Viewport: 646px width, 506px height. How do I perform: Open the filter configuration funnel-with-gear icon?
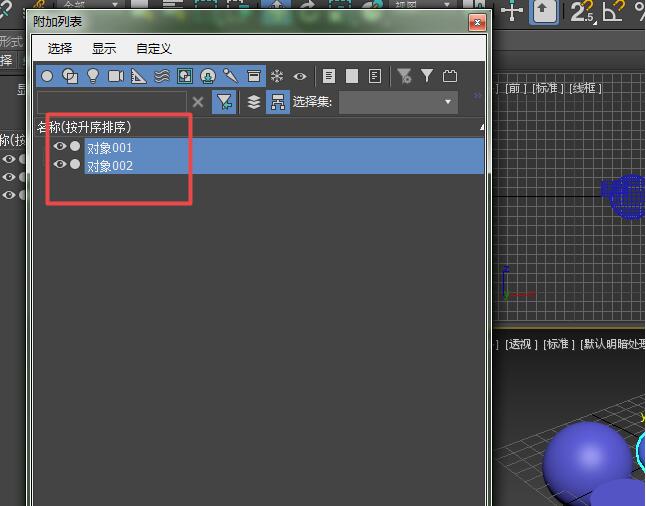point(404,76)
